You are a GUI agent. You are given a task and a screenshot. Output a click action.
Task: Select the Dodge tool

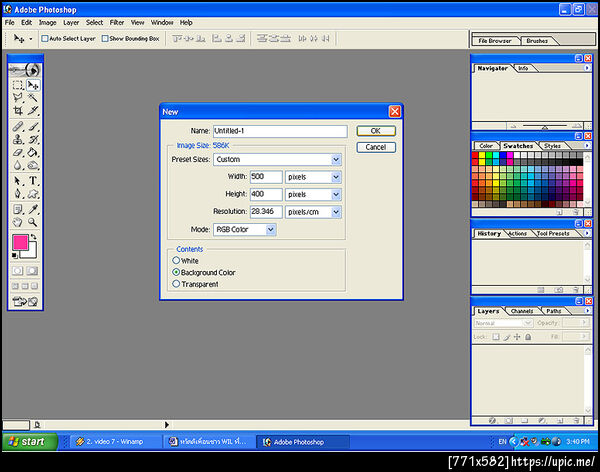33,165
